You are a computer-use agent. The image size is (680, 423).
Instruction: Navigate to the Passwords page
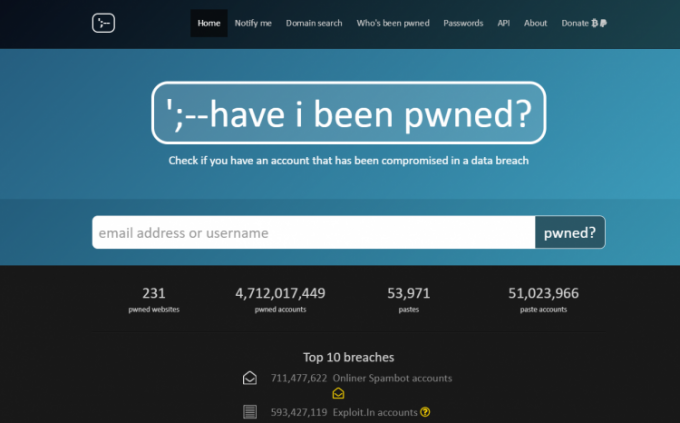point(463,23)
